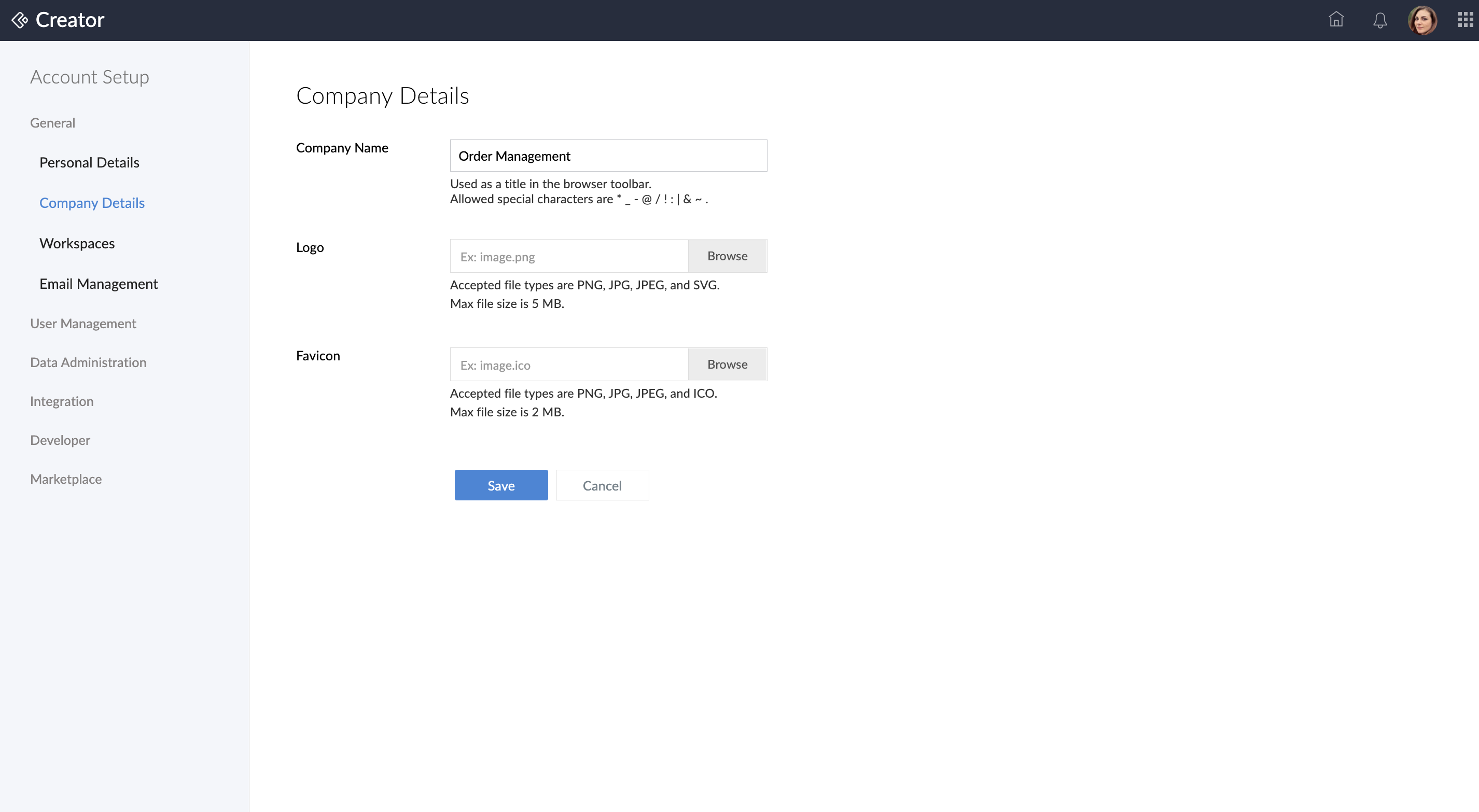1479x812 pixels.
Task: Focus the Company Name field
Action: click(x=609, y=156)
